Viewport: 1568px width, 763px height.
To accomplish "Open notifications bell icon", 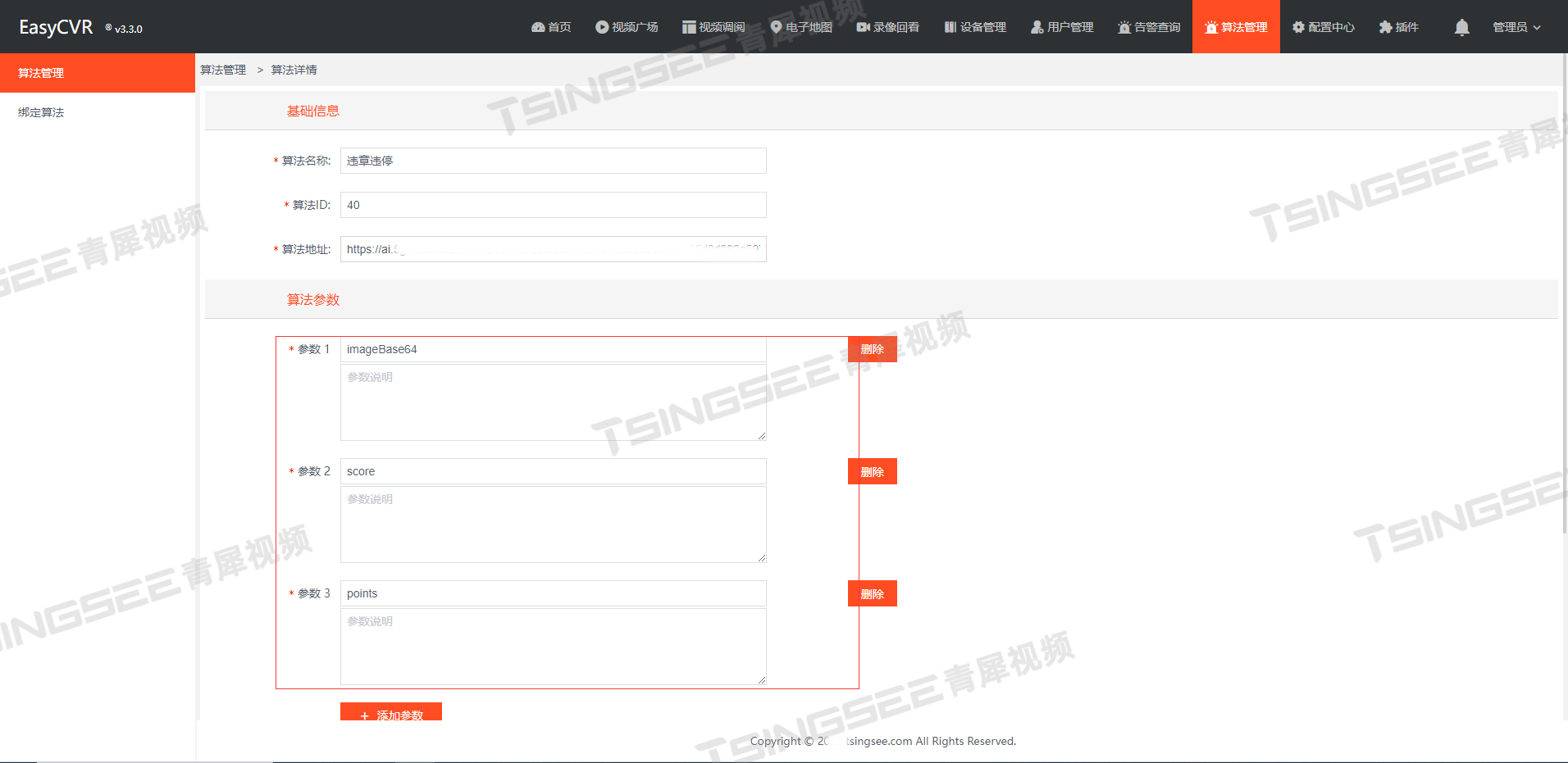I will click(x=1461, y=27).
